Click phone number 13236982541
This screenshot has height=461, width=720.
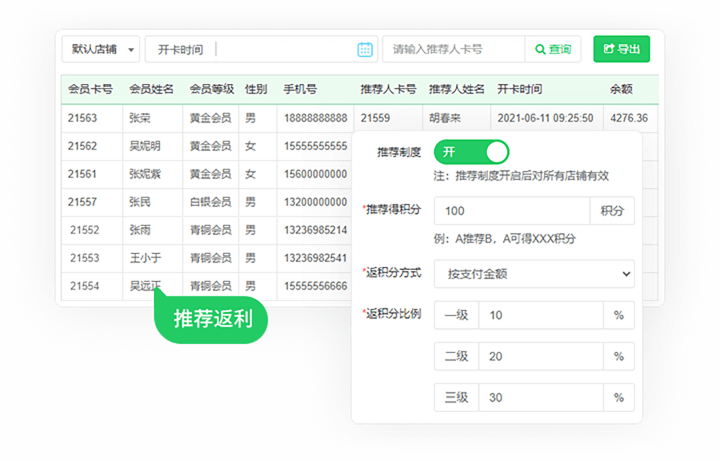coord(315,258)
